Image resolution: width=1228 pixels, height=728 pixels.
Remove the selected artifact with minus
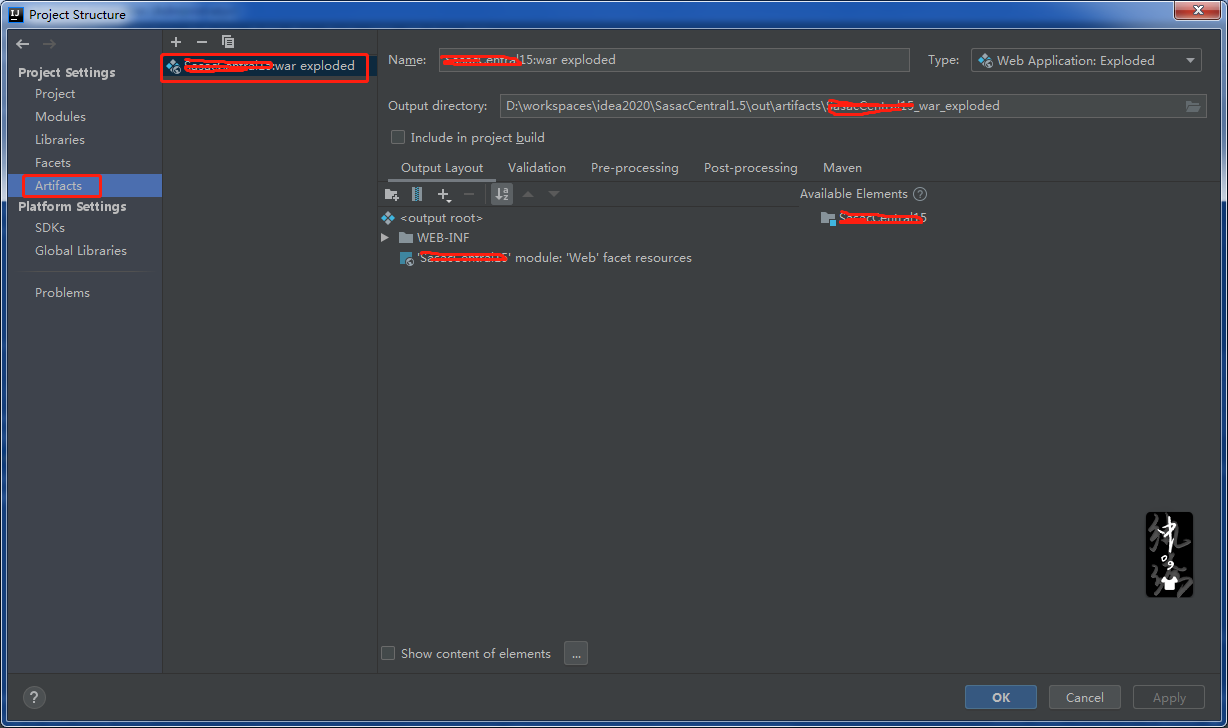pos(202,42)
